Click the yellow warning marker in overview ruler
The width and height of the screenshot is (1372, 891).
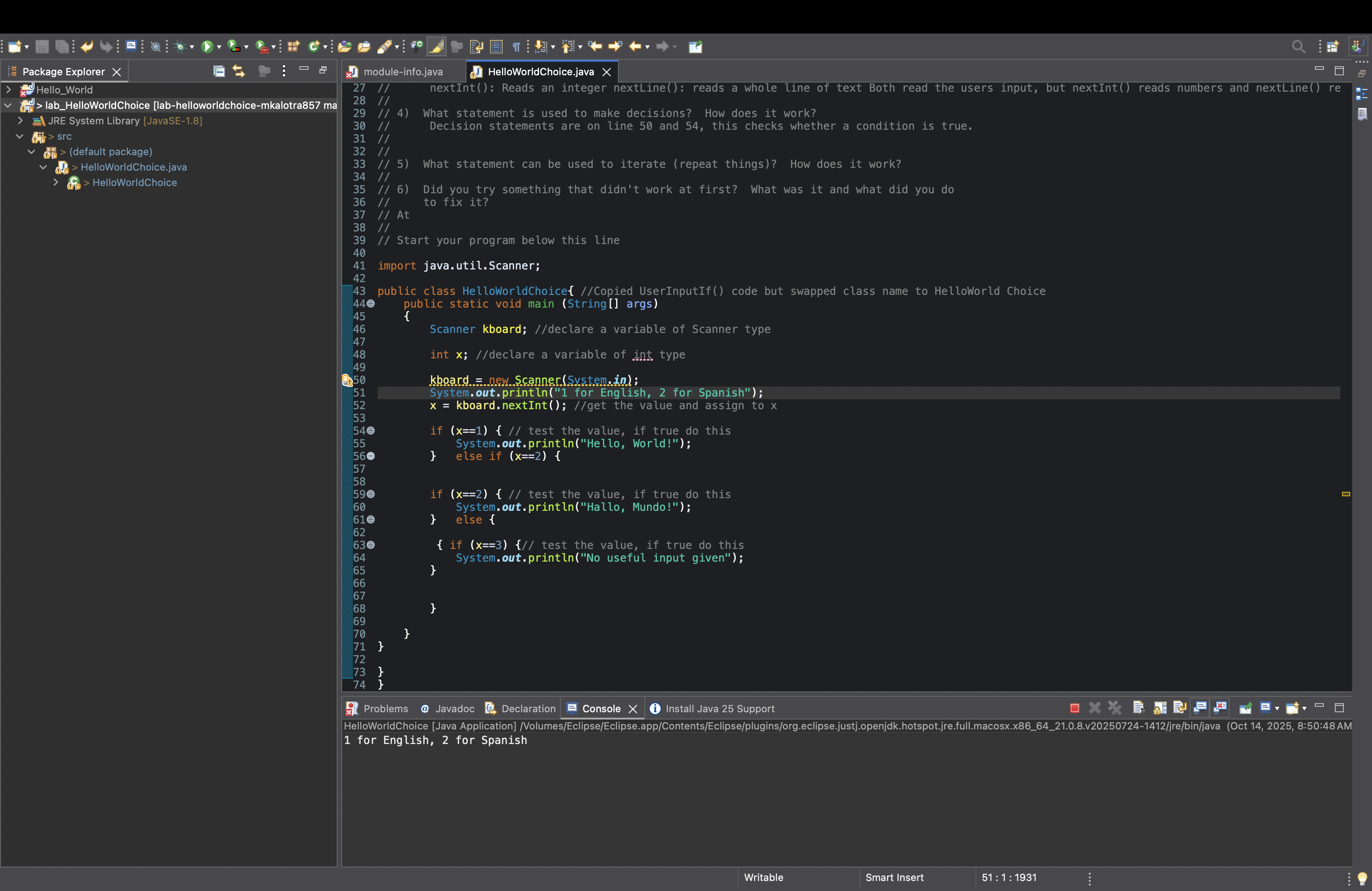[x=1346, y=494]
